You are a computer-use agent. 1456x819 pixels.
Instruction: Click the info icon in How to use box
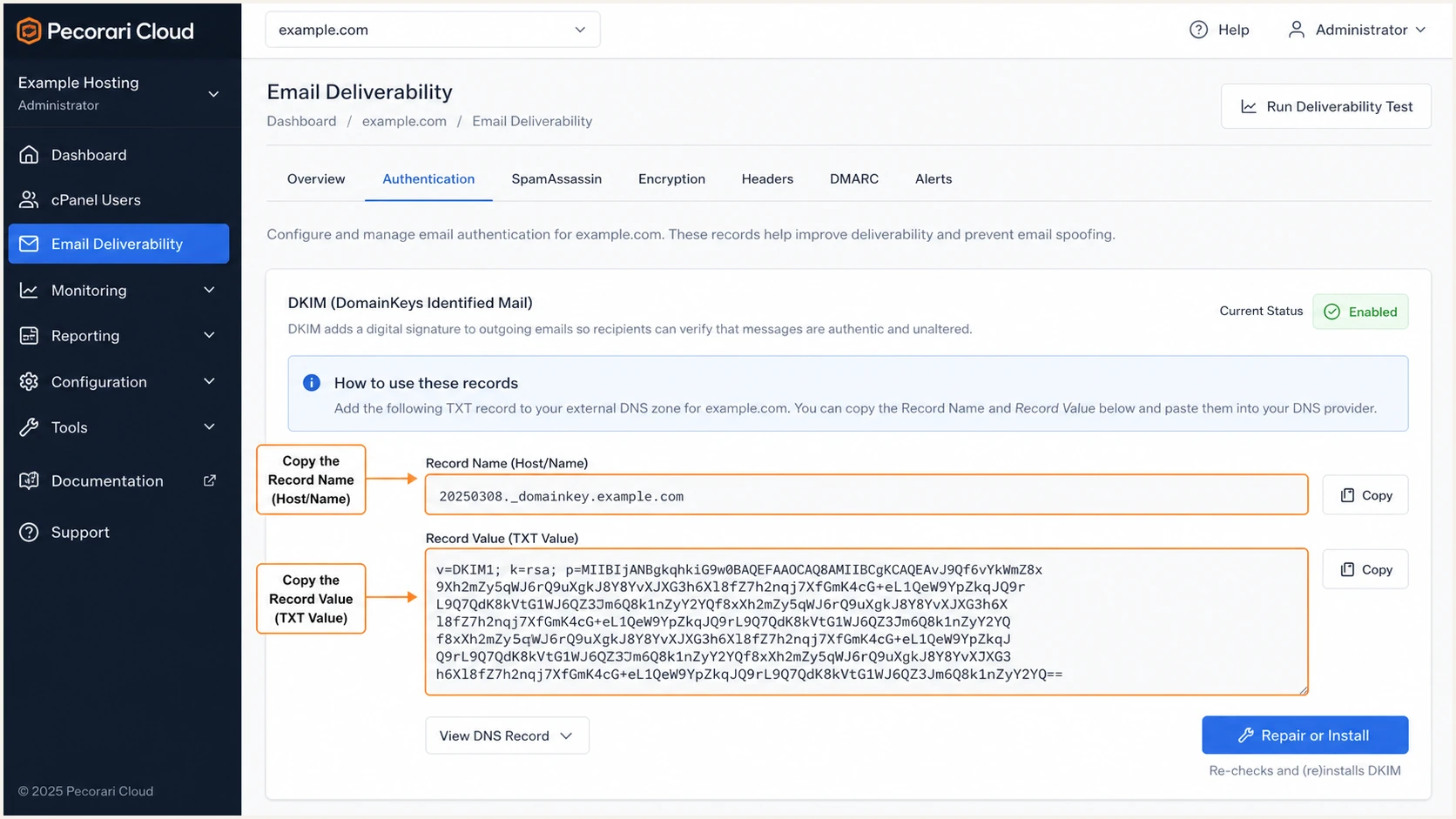311,383
